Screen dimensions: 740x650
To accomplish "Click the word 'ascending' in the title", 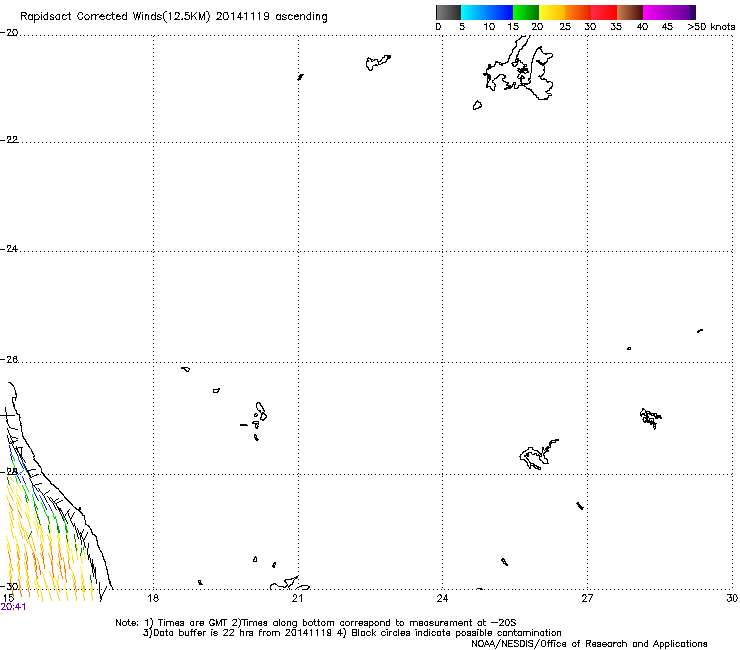I will (x=301, y=17).
